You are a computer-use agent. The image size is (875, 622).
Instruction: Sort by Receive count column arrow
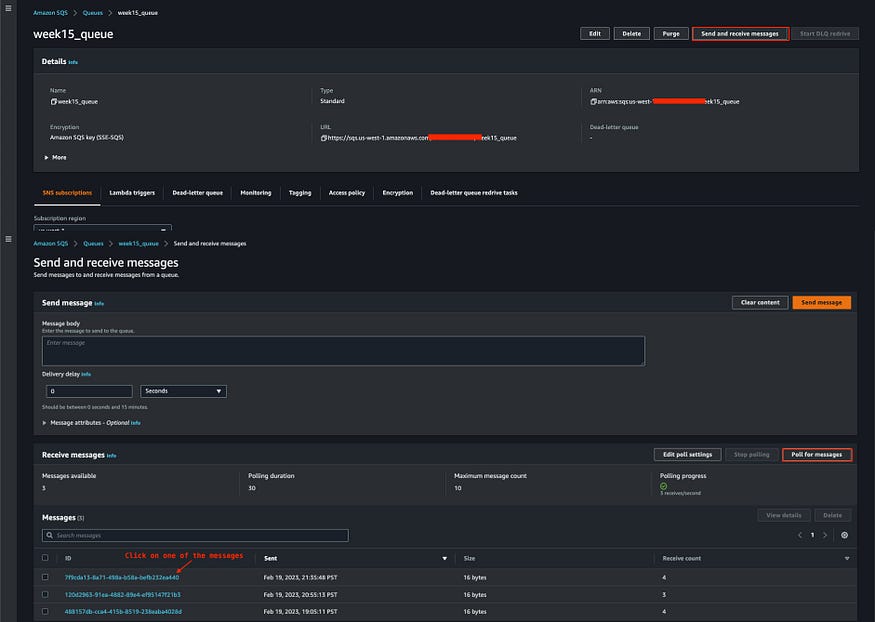[847, 558]
